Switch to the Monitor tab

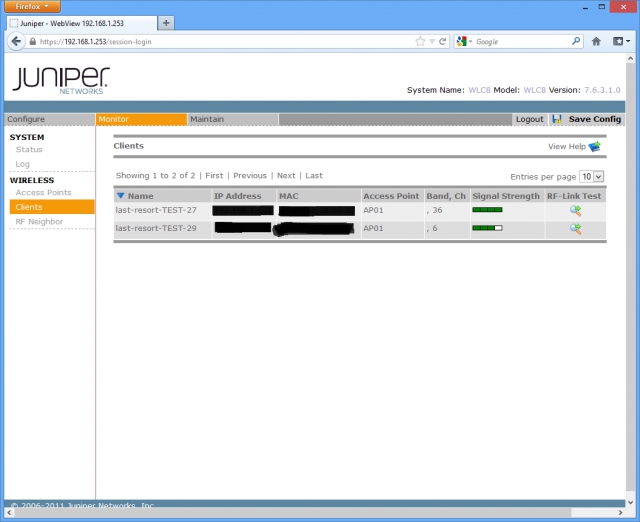142,119
